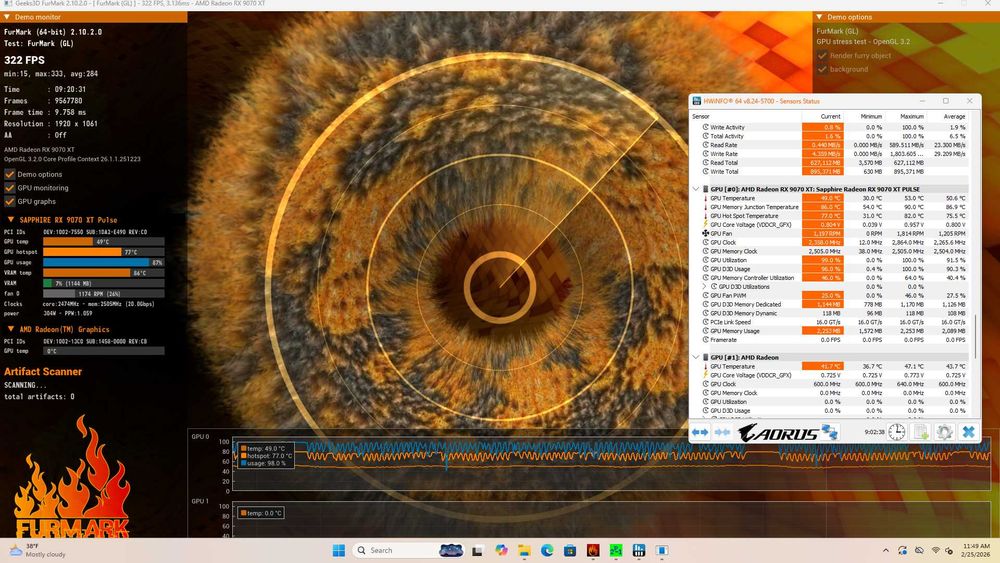Open HWiNFO sensor settings gear icon
This screenshot has height=563, width=1000.
pyautogui.click(x=945, y=432)
